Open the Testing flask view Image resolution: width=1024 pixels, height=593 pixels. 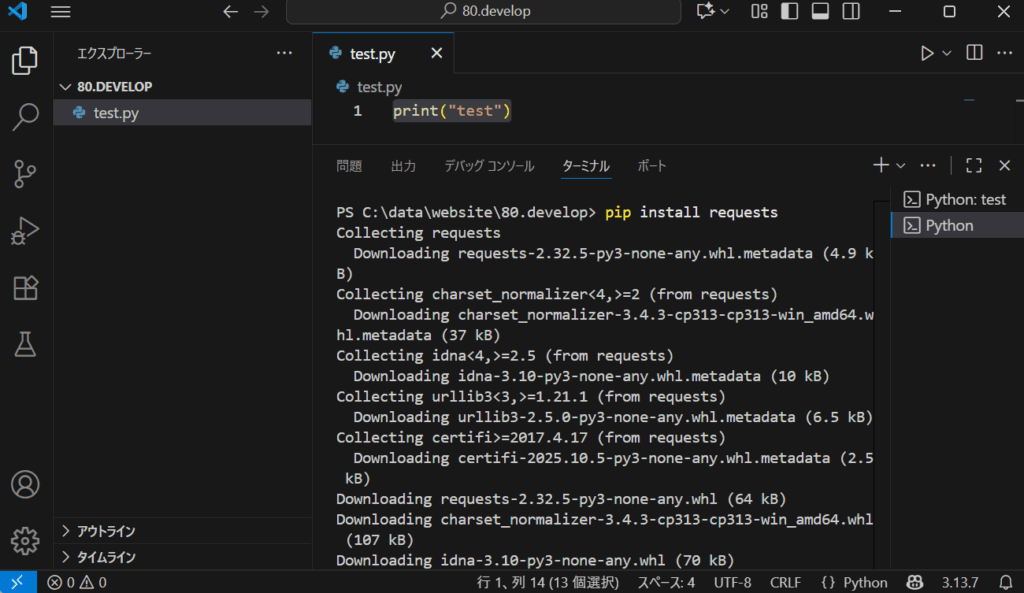point(25,345)
